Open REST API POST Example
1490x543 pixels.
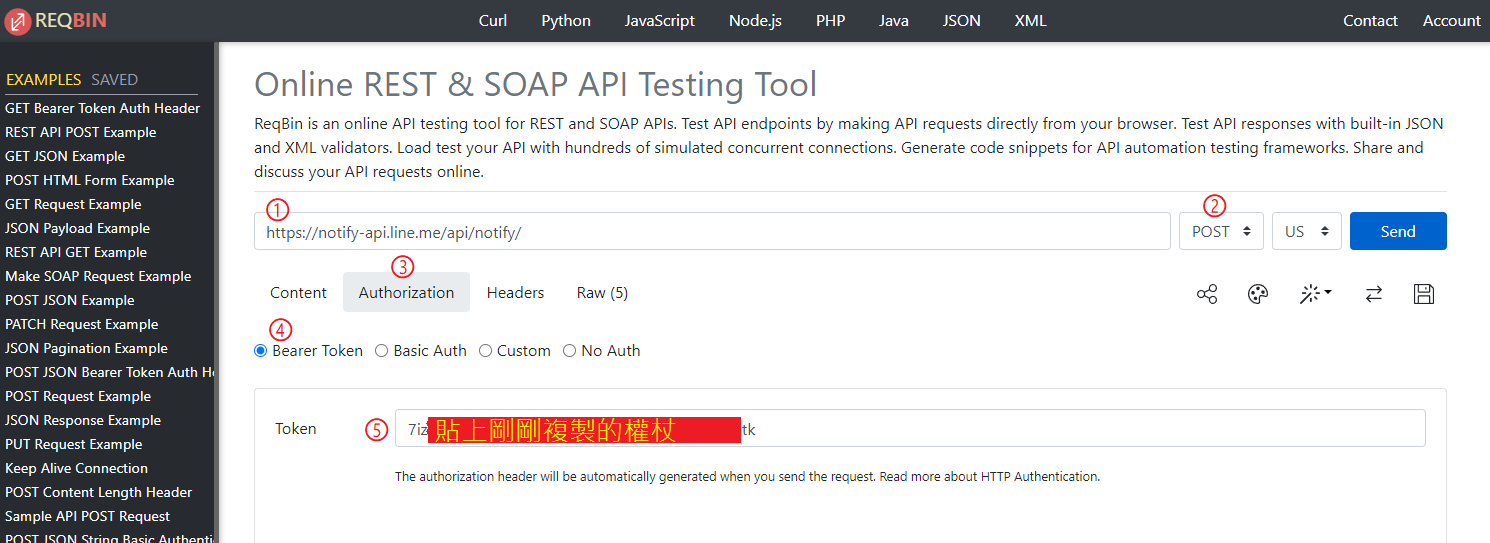pyautogui.click(x=81, y=132)
